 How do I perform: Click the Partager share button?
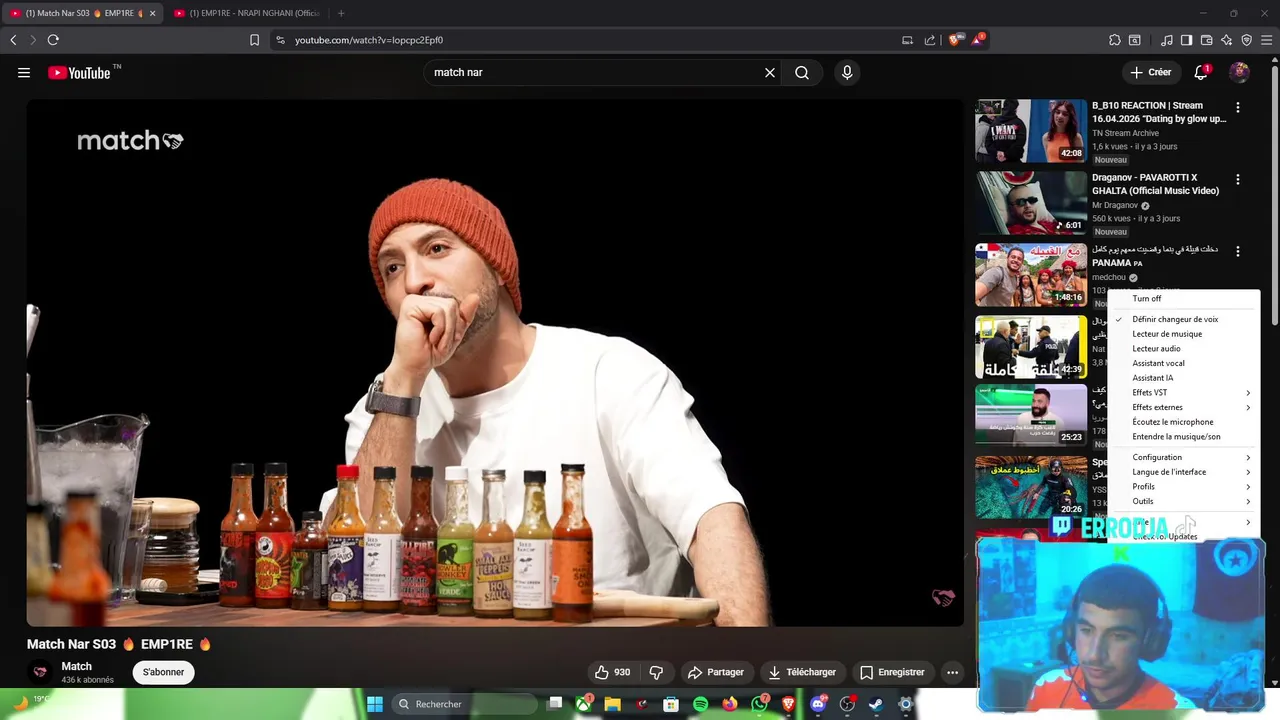[x=716, y=672]
